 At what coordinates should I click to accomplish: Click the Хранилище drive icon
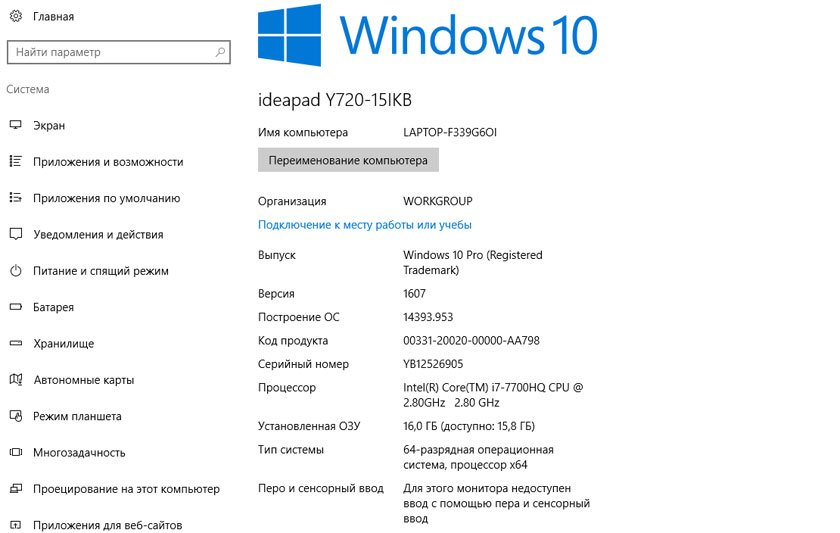pos(16,343)
